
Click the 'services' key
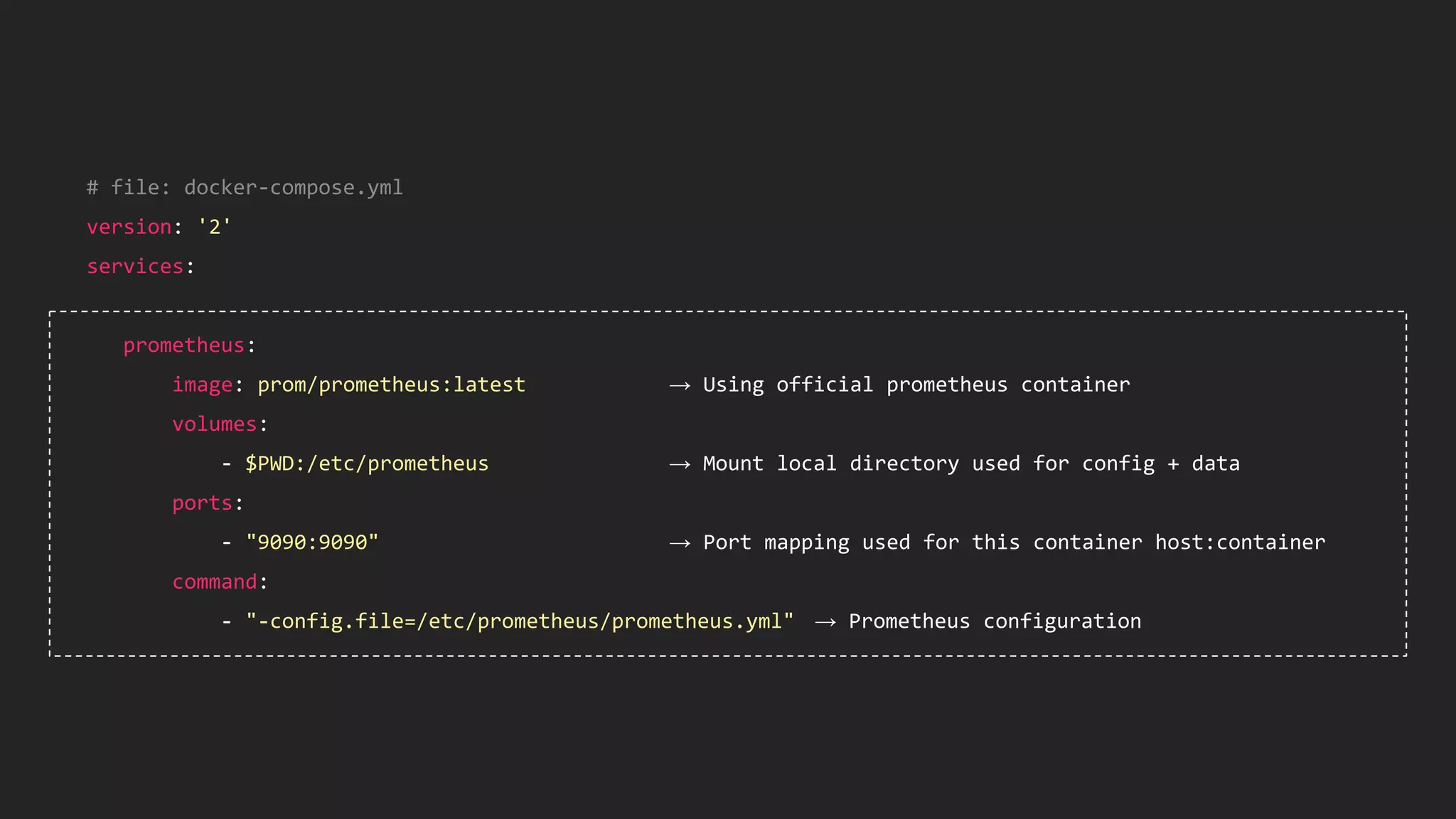point(135,267)
